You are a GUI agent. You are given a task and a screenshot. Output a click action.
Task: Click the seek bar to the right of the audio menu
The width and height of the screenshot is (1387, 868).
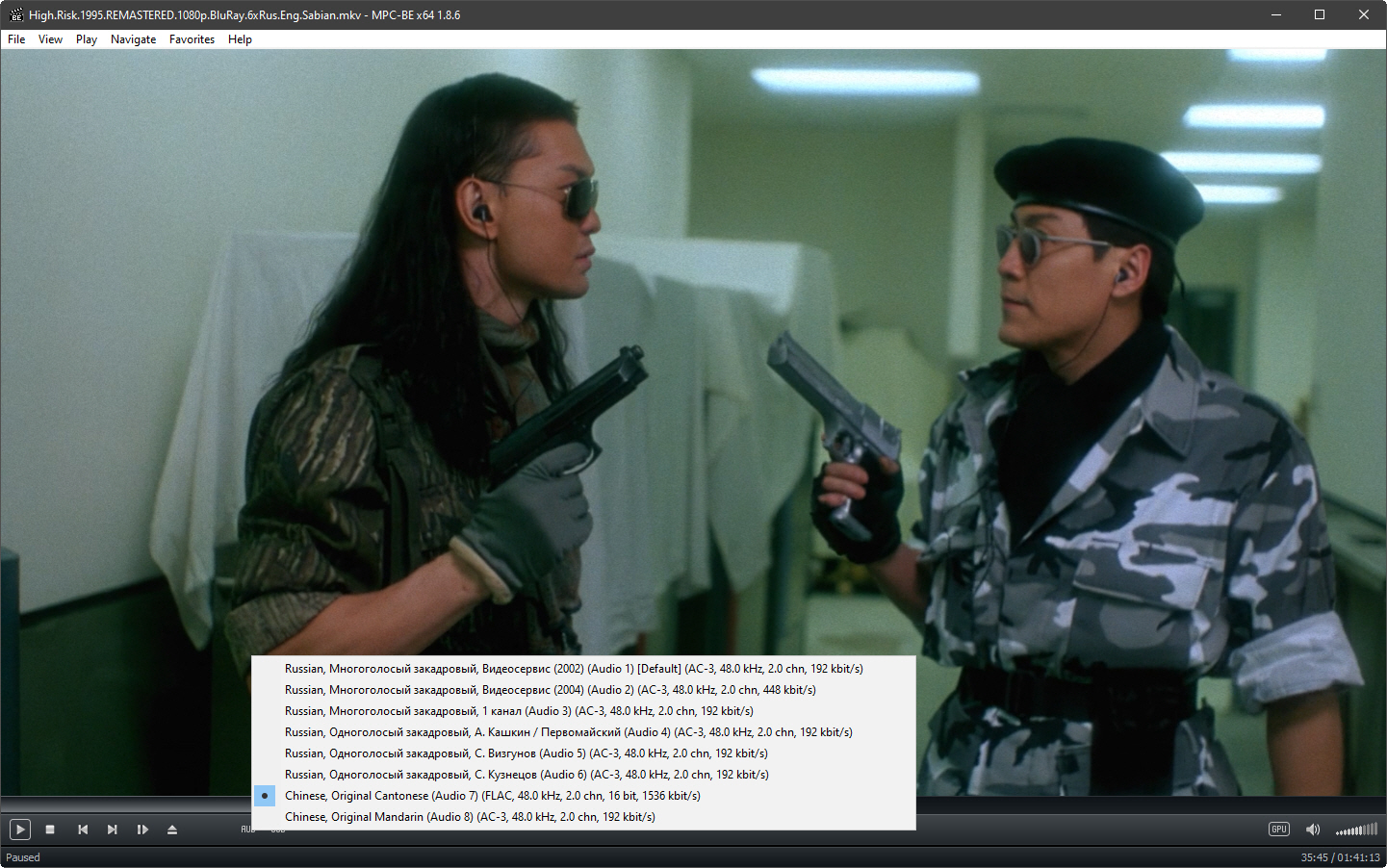tap(1150, 804)
